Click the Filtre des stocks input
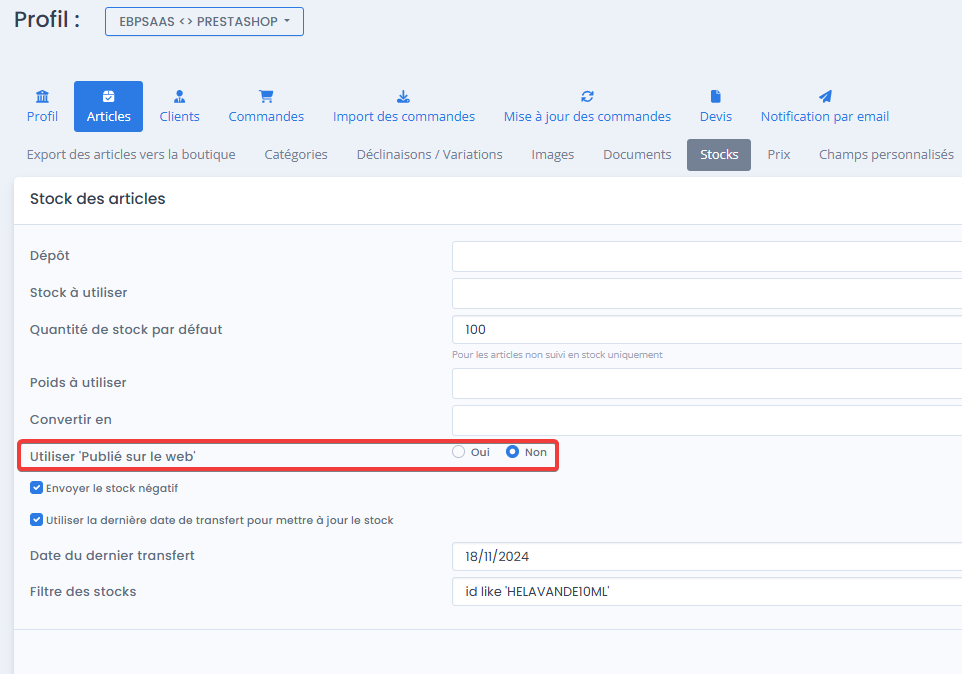Viewport: 962px width, 674px height. pyautogui.click(x=707, y=592)
